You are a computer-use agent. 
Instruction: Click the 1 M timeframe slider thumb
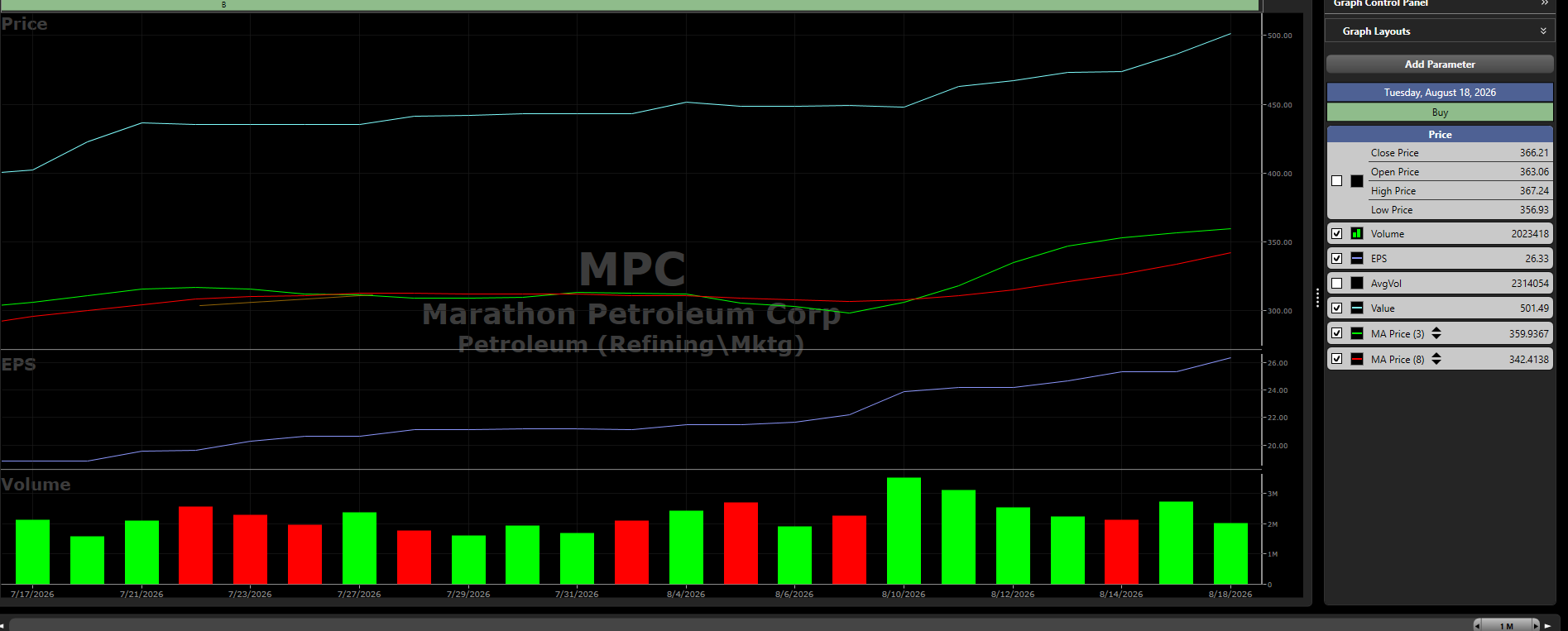pos(1507,626)
